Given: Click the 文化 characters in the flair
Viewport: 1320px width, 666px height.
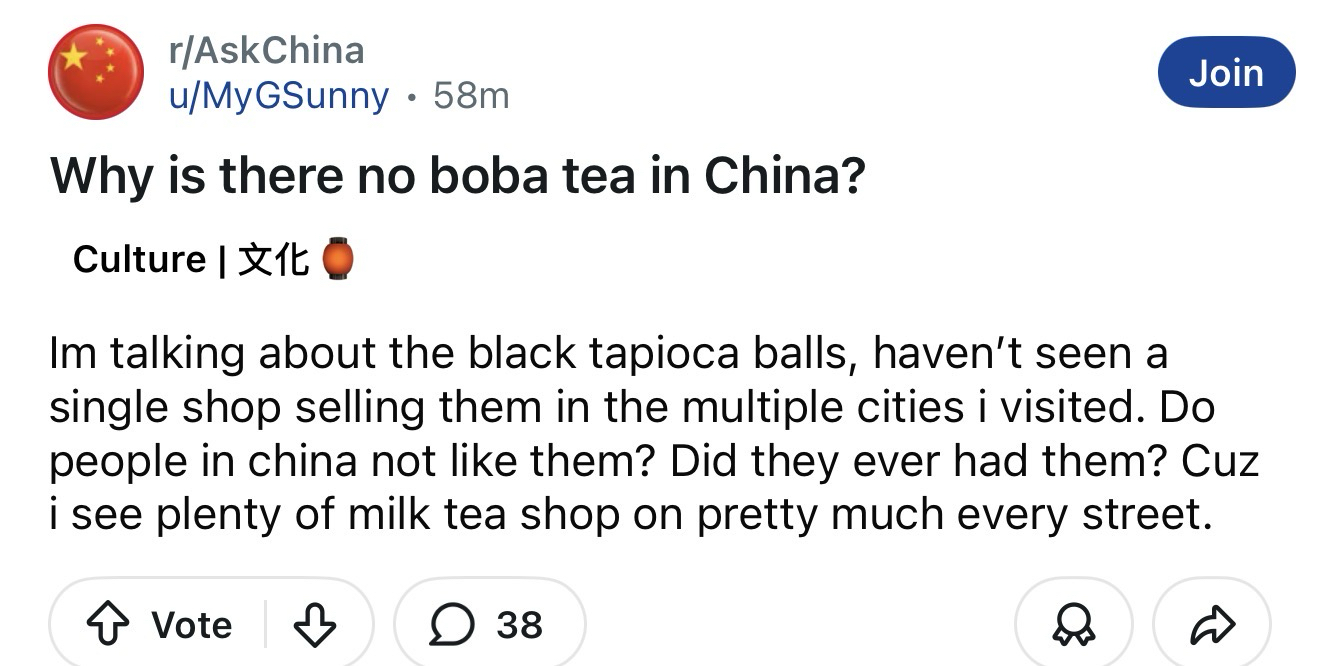Looking at the screenshot, I should pyautogui.click(x=274, y=260).
